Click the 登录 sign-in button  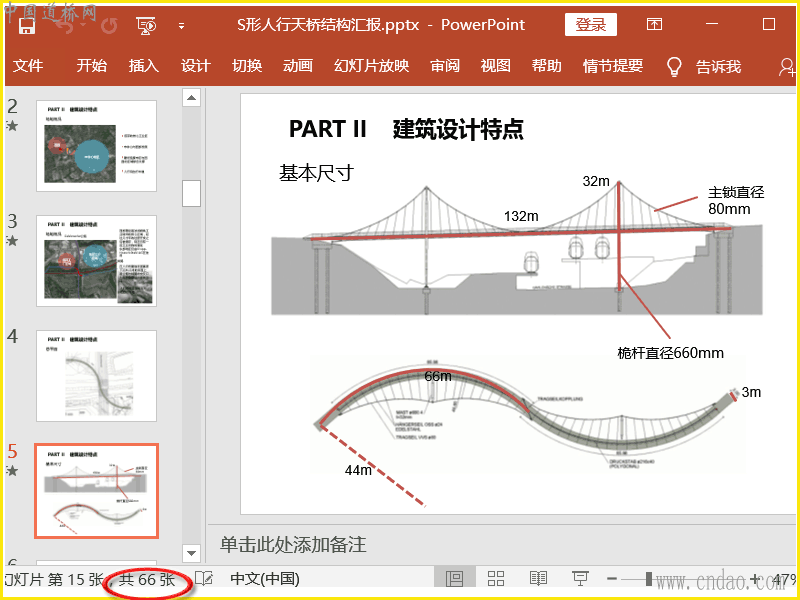(x=590, y=24)
